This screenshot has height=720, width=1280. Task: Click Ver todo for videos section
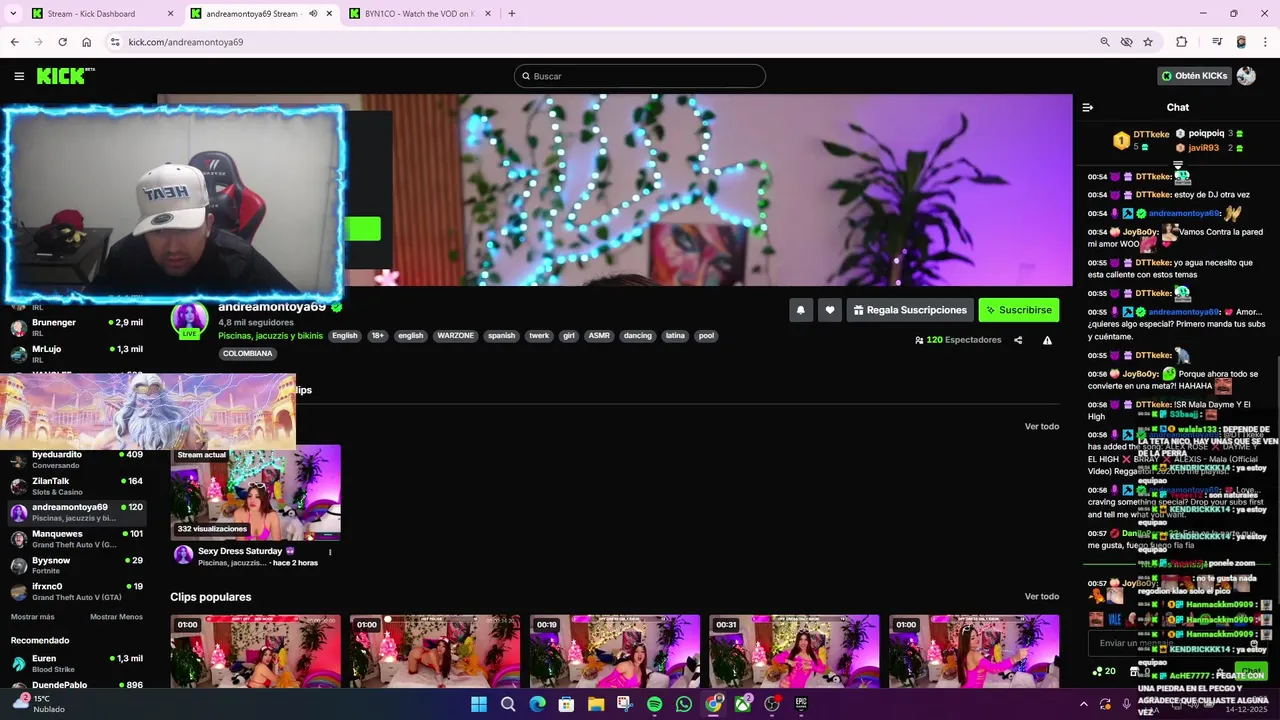click(1041, 427)
